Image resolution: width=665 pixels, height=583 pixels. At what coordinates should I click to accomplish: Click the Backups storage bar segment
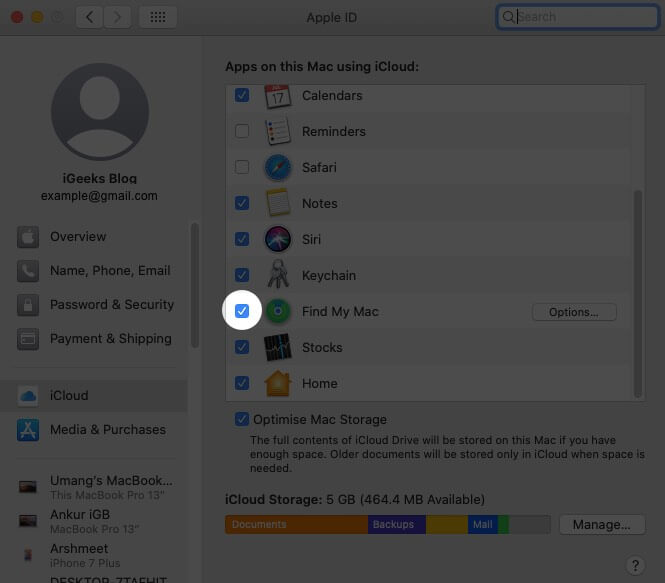[x=397, y=524]
